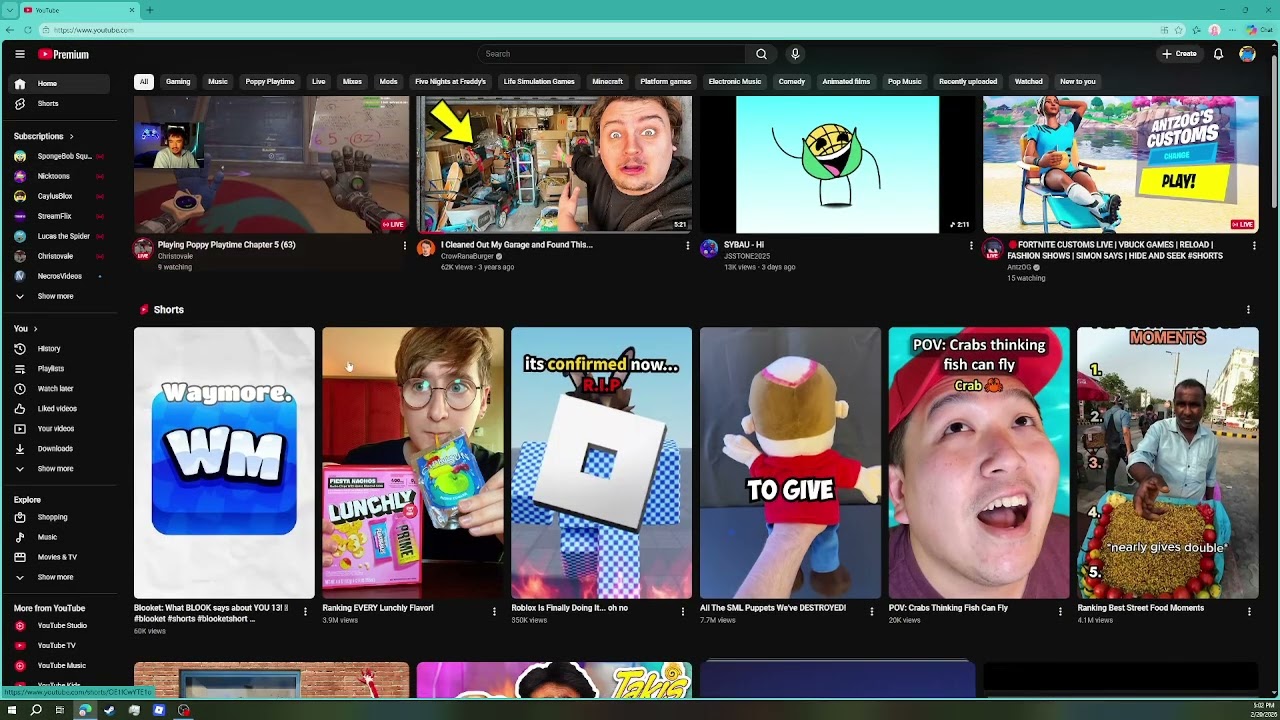Open options for Shorts shelf
Image resolution: width=1280 pixels, height=720 pixels.
tap(1248, 310)
